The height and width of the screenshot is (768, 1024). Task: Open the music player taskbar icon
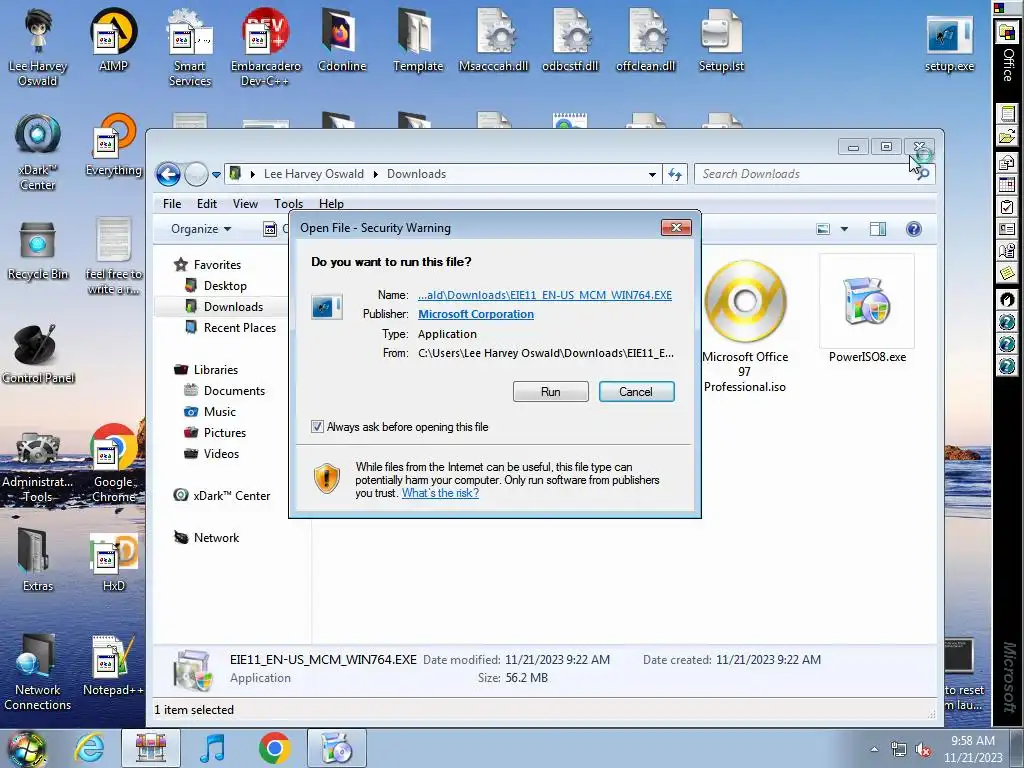click(212, 748)
